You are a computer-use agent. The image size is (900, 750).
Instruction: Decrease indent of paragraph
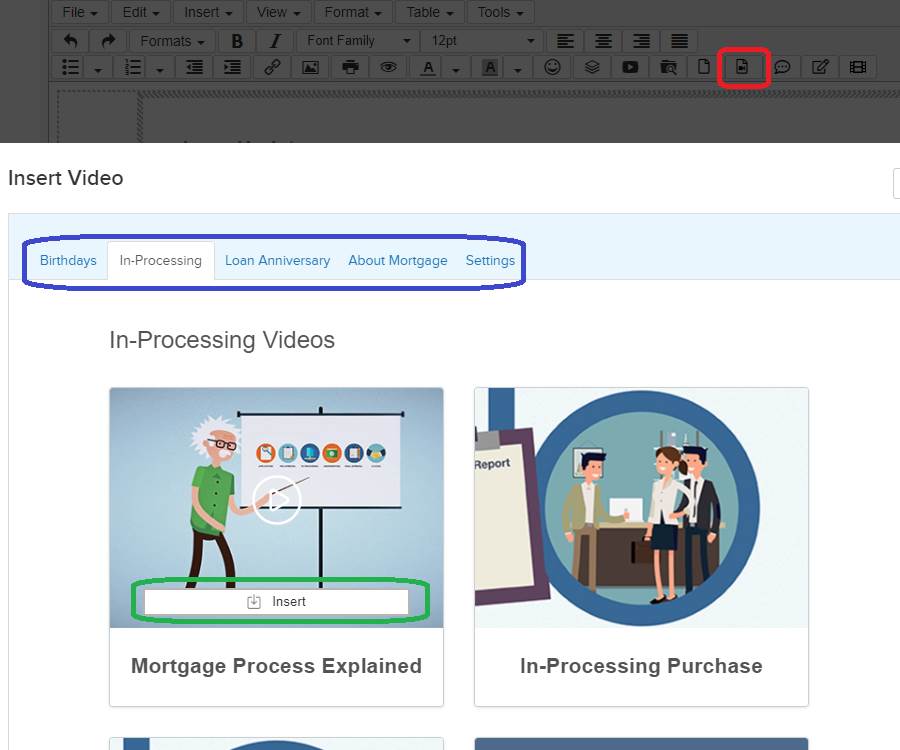coord(195,67)
